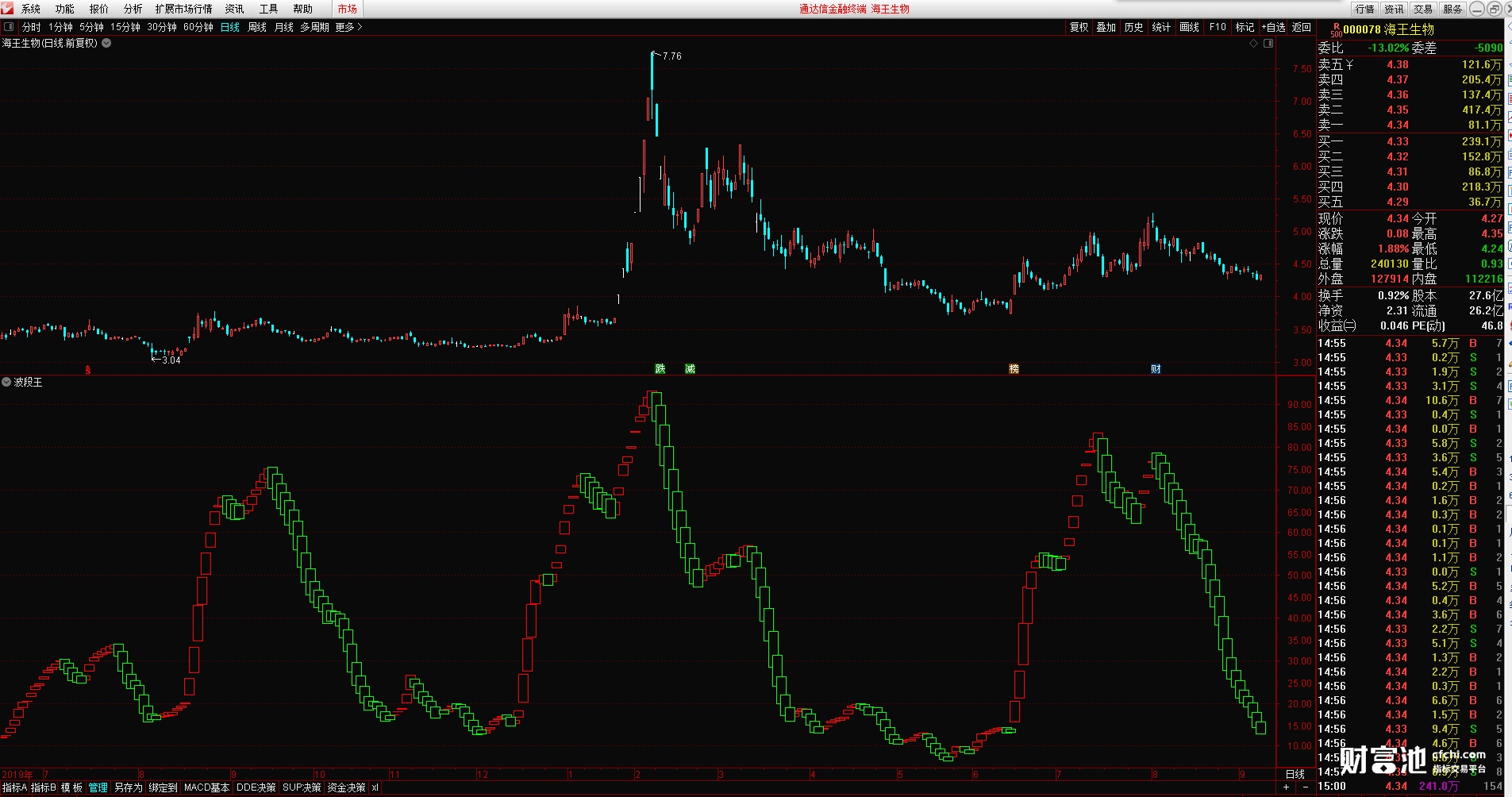Click the 日线 label at timeline end

(x=1295, y=774)
